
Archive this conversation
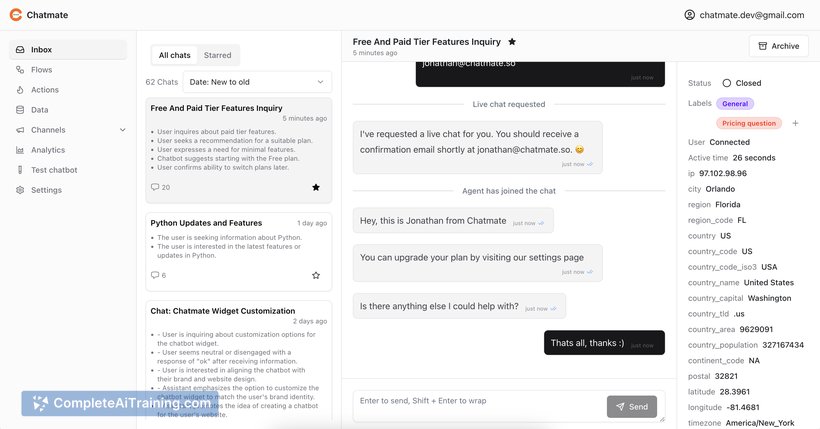click(779, 46)
